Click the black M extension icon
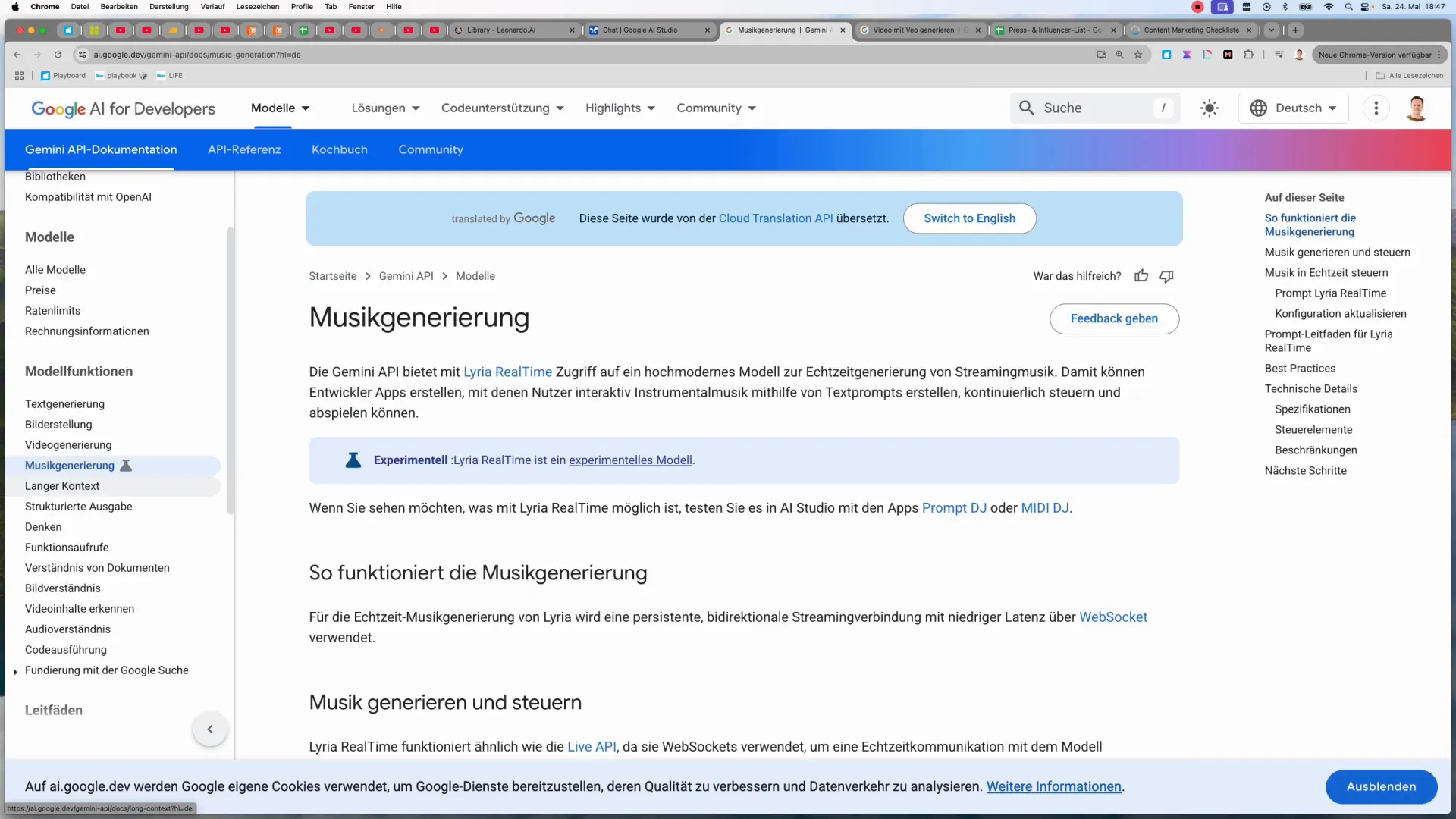The image size is (1456, 819). point(1228,55)
